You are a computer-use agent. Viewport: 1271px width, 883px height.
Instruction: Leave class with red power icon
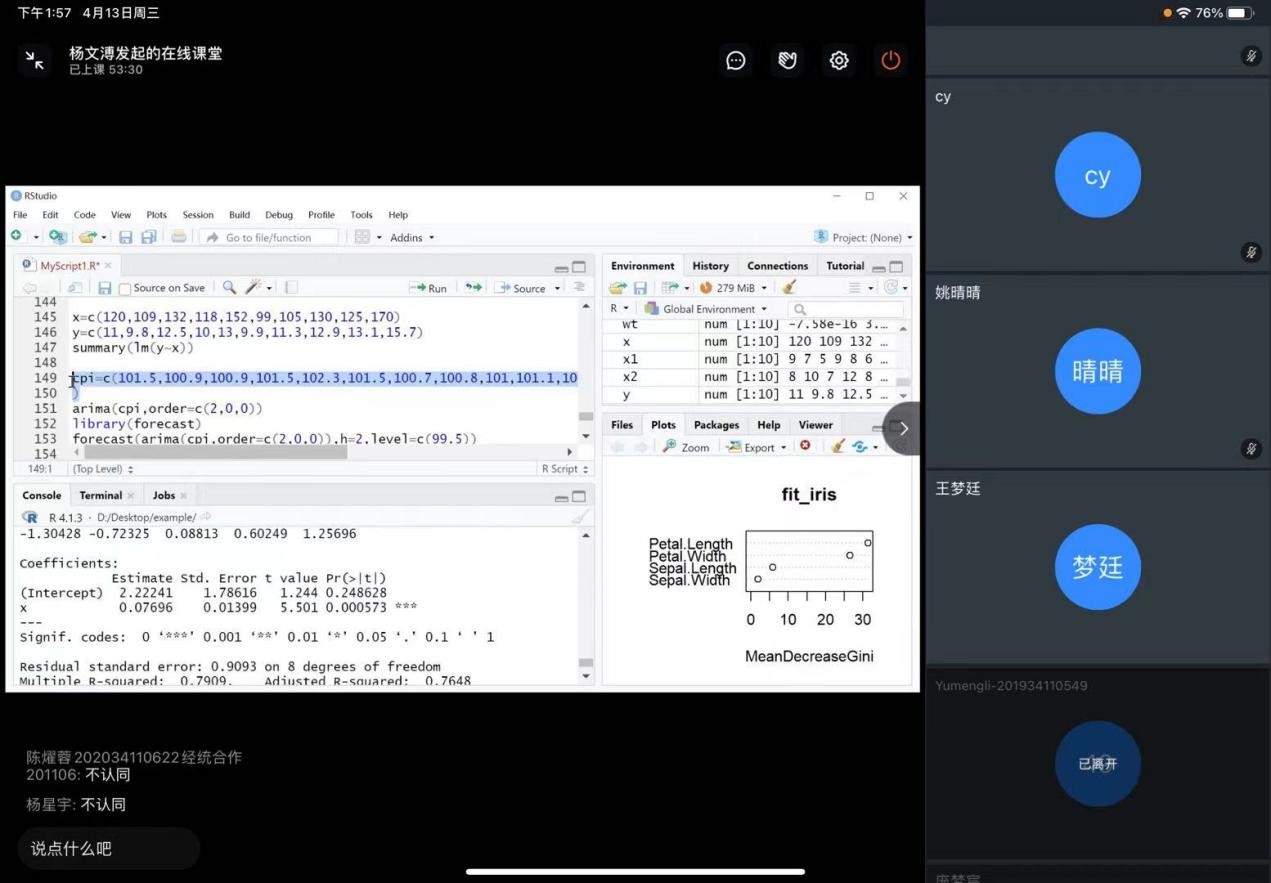click(891, 61)
